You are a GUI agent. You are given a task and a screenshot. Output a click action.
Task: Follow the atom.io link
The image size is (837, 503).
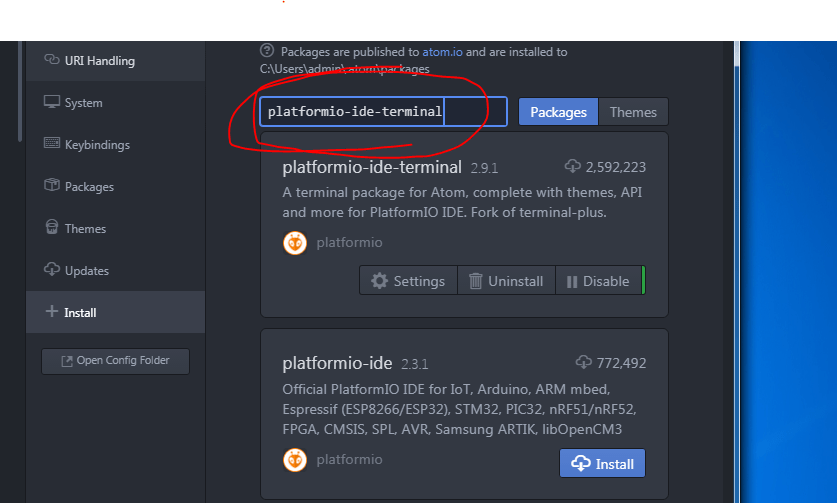point(443,52)
